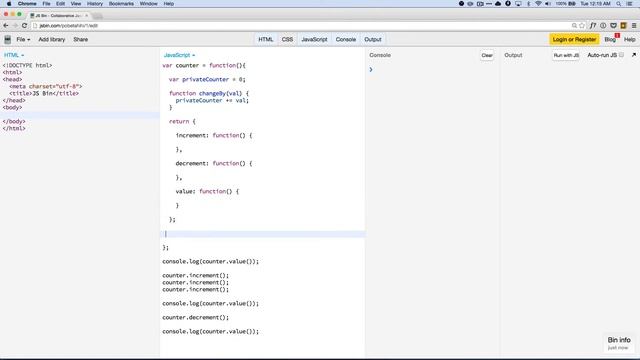The height and width of the screenshot is (360, 640).
Task: Click the Bluetooth icon in menu bar
Action: tap(529, 4)
